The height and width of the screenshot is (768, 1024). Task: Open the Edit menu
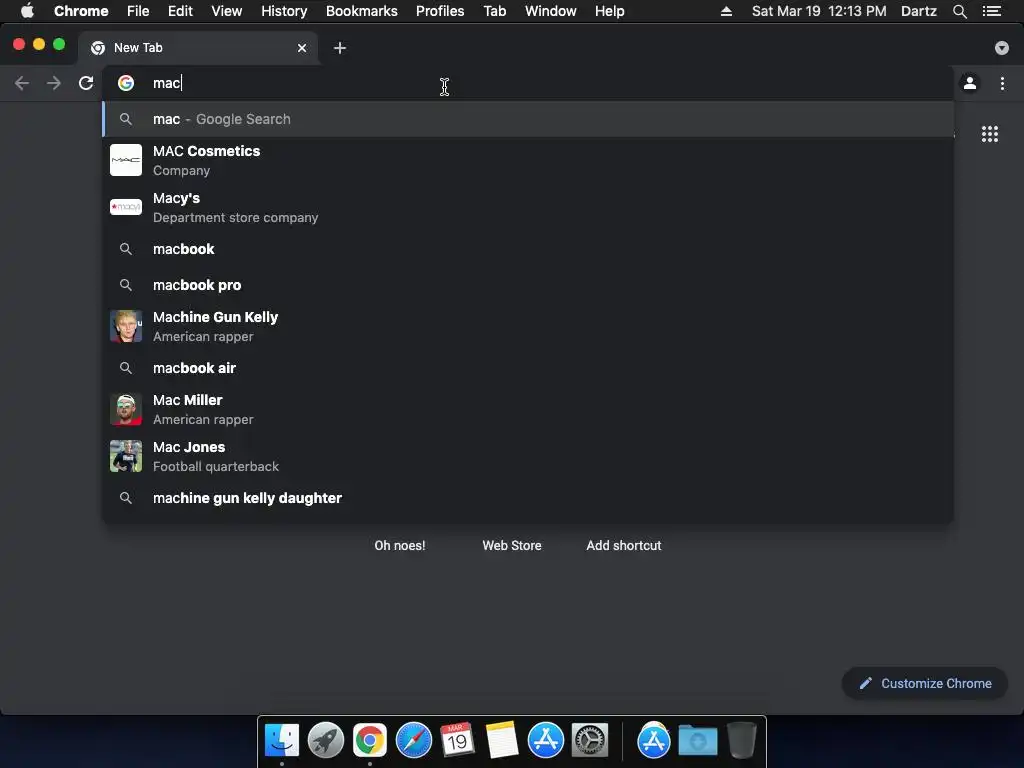180,11
